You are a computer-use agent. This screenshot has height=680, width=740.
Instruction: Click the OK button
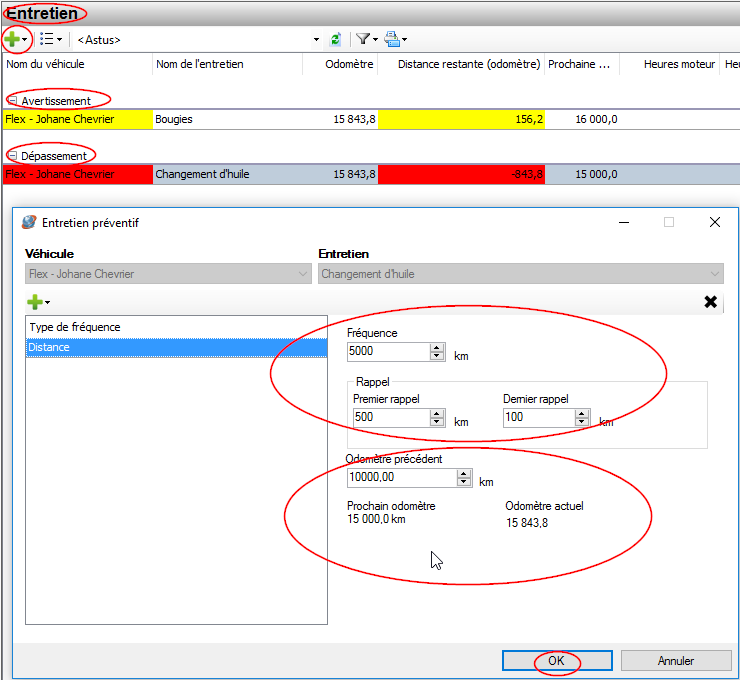(x=556, y=660)
